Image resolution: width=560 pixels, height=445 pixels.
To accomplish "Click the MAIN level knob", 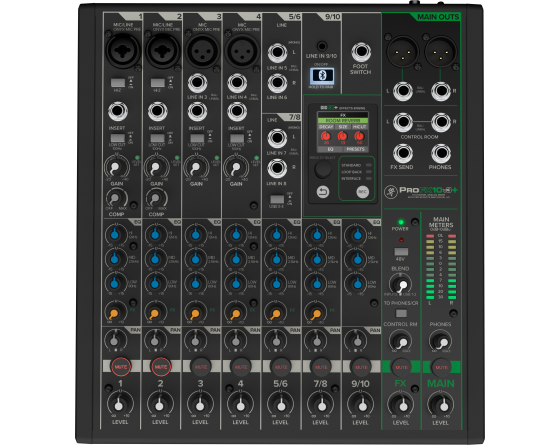I will [x=441, y=404].
